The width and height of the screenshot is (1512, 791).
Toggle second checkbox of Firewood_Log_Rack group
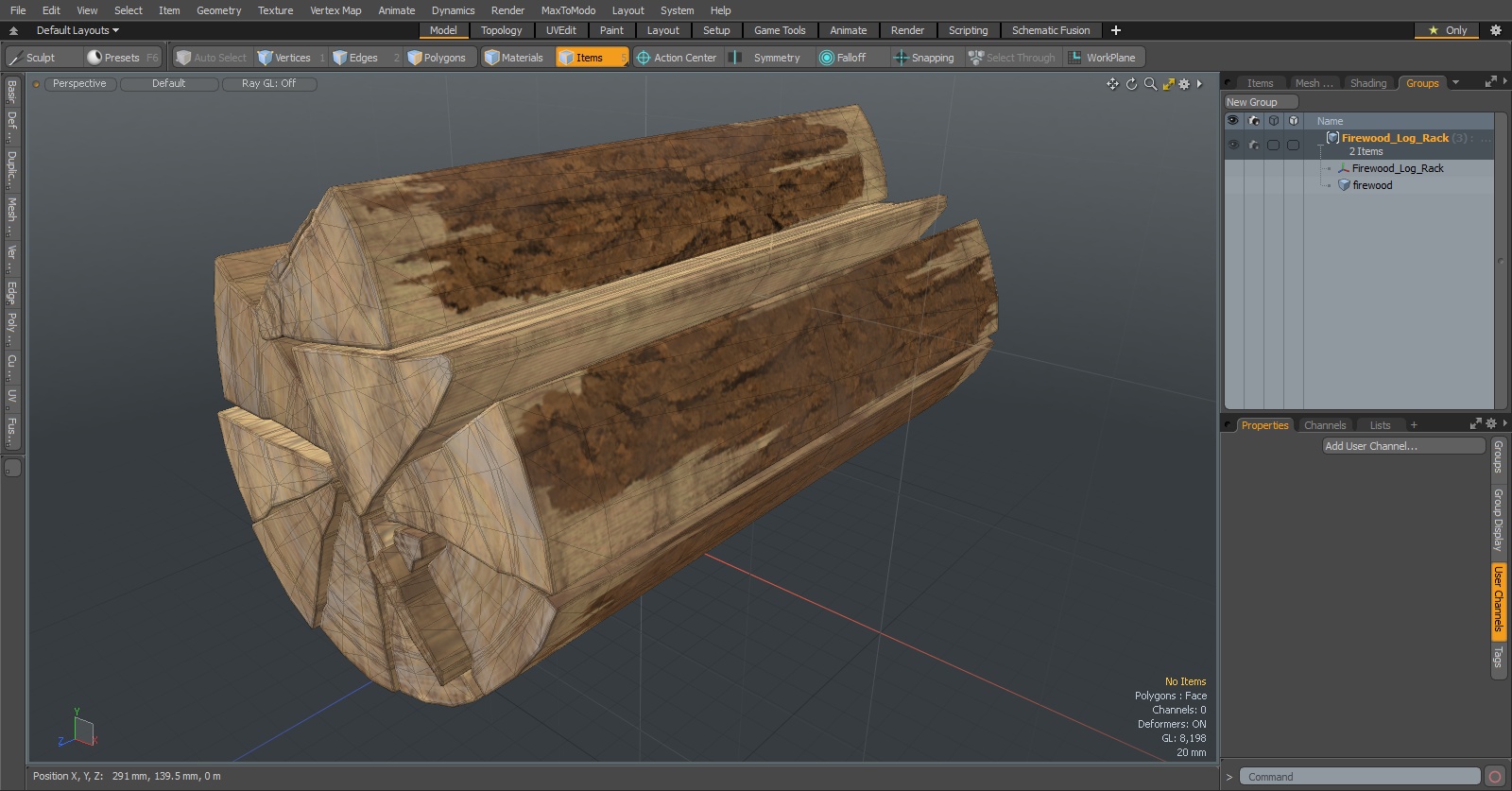(1293, 145)
